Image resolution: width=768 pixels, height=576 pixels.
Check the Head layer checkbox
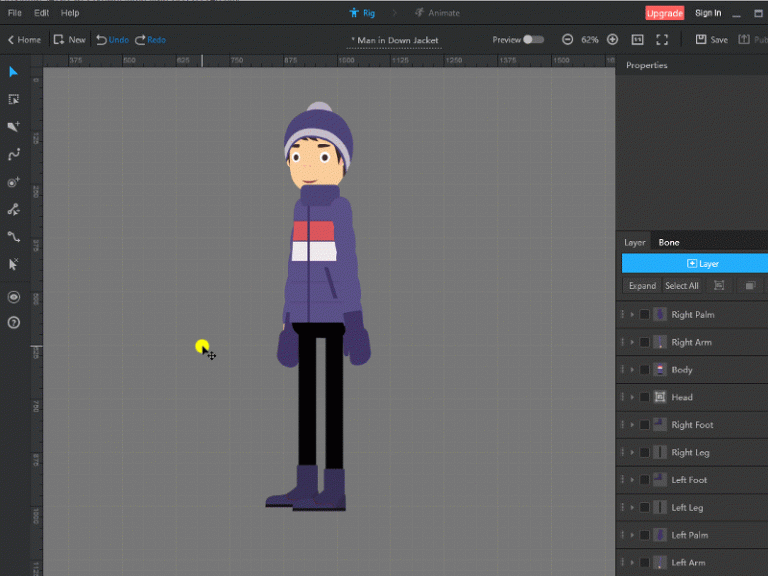[644, 397]
